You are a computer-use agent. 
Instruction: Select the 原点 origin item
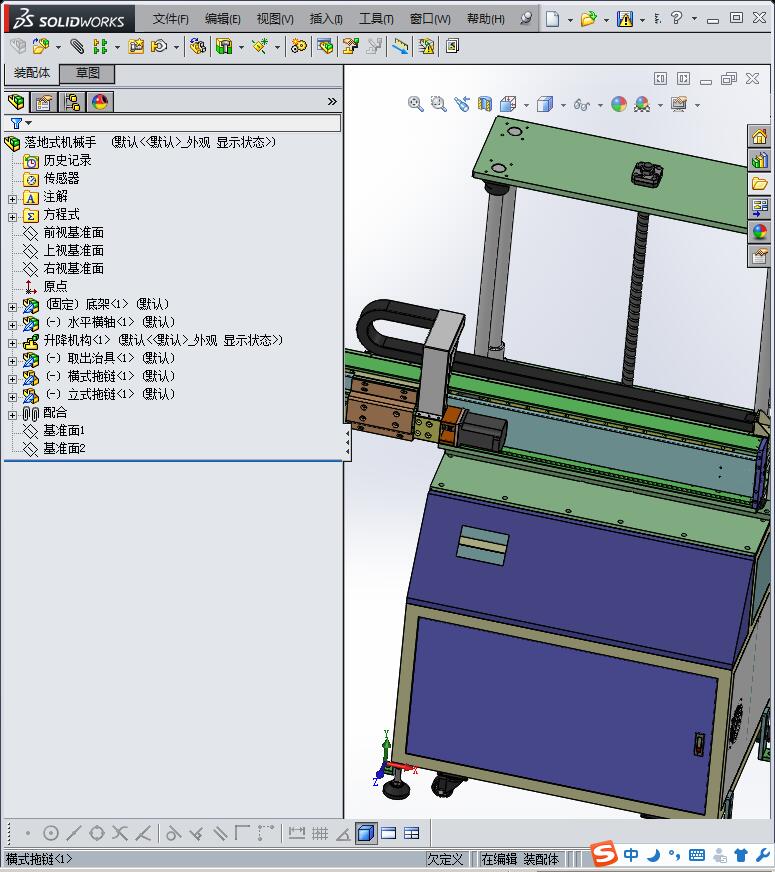pyautogui.click(x=55, y=286)
